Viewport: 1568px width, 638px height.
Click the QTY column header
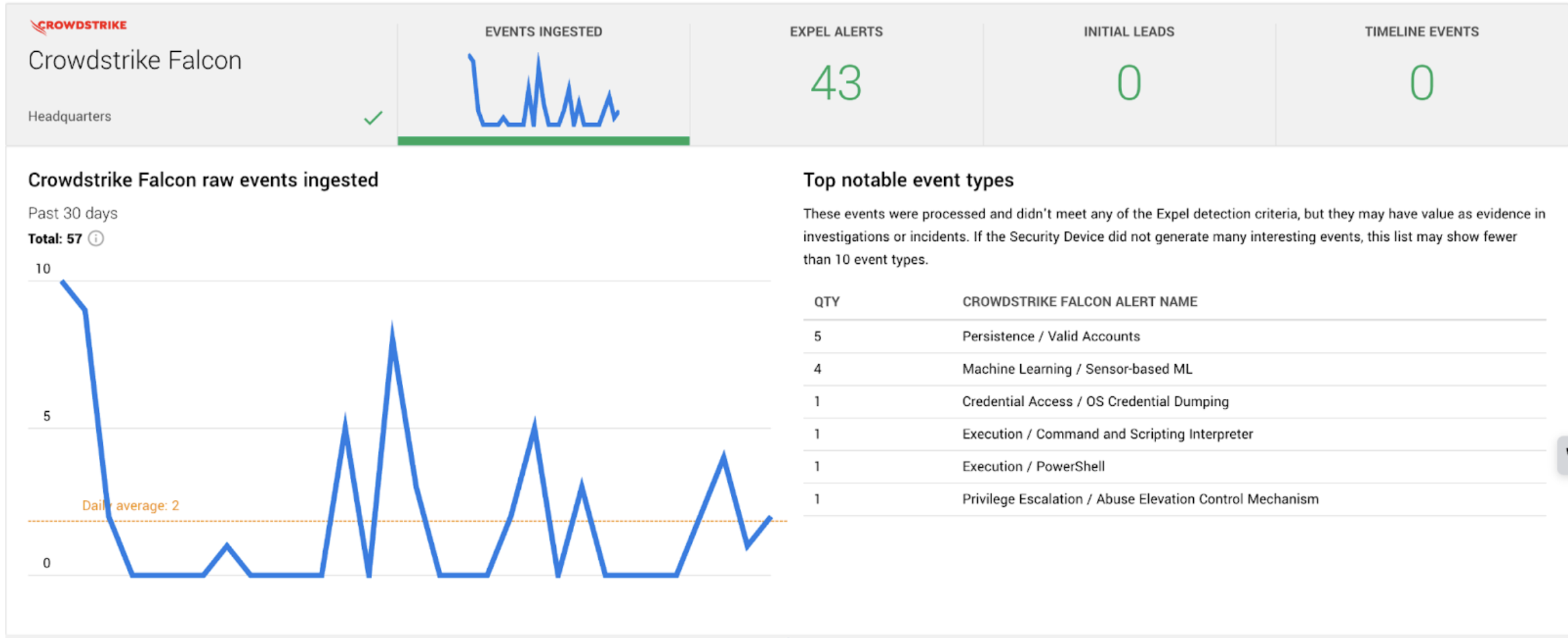(826, 302)
